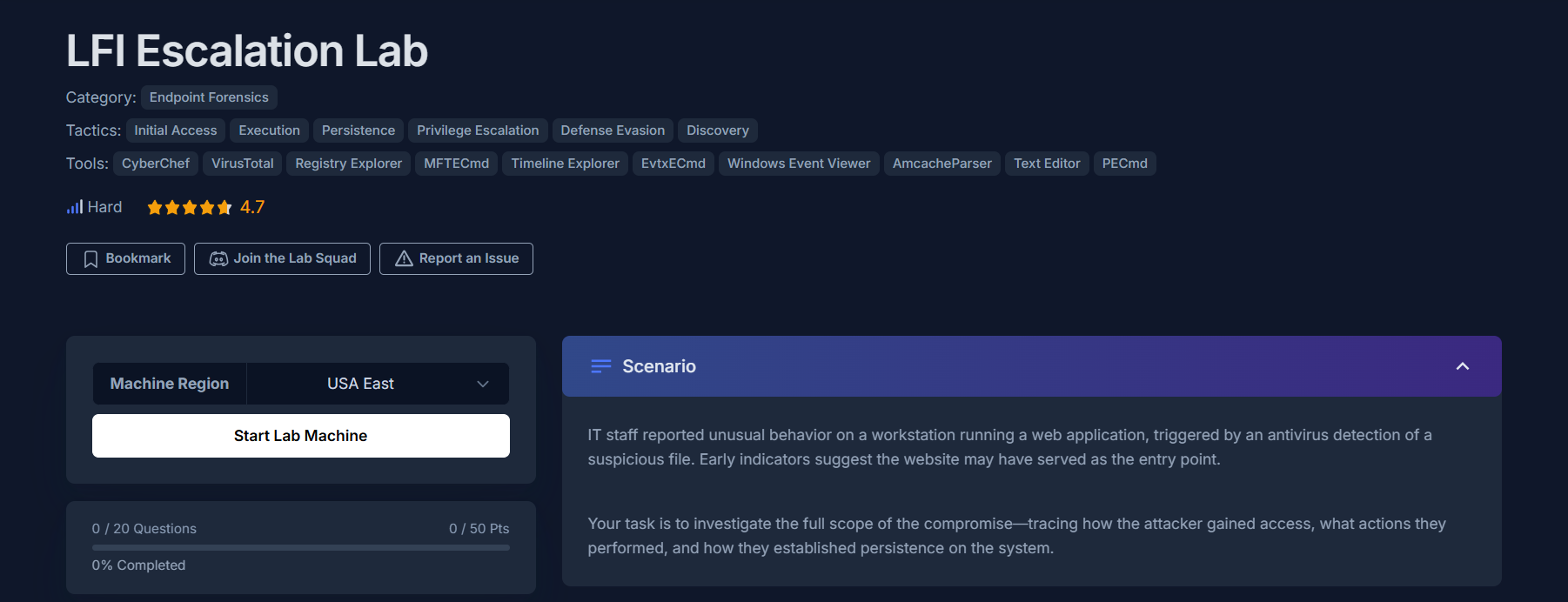Click the Hard difficulty bars icon
Screen dimensions: 1568x602
click(75, 207)
